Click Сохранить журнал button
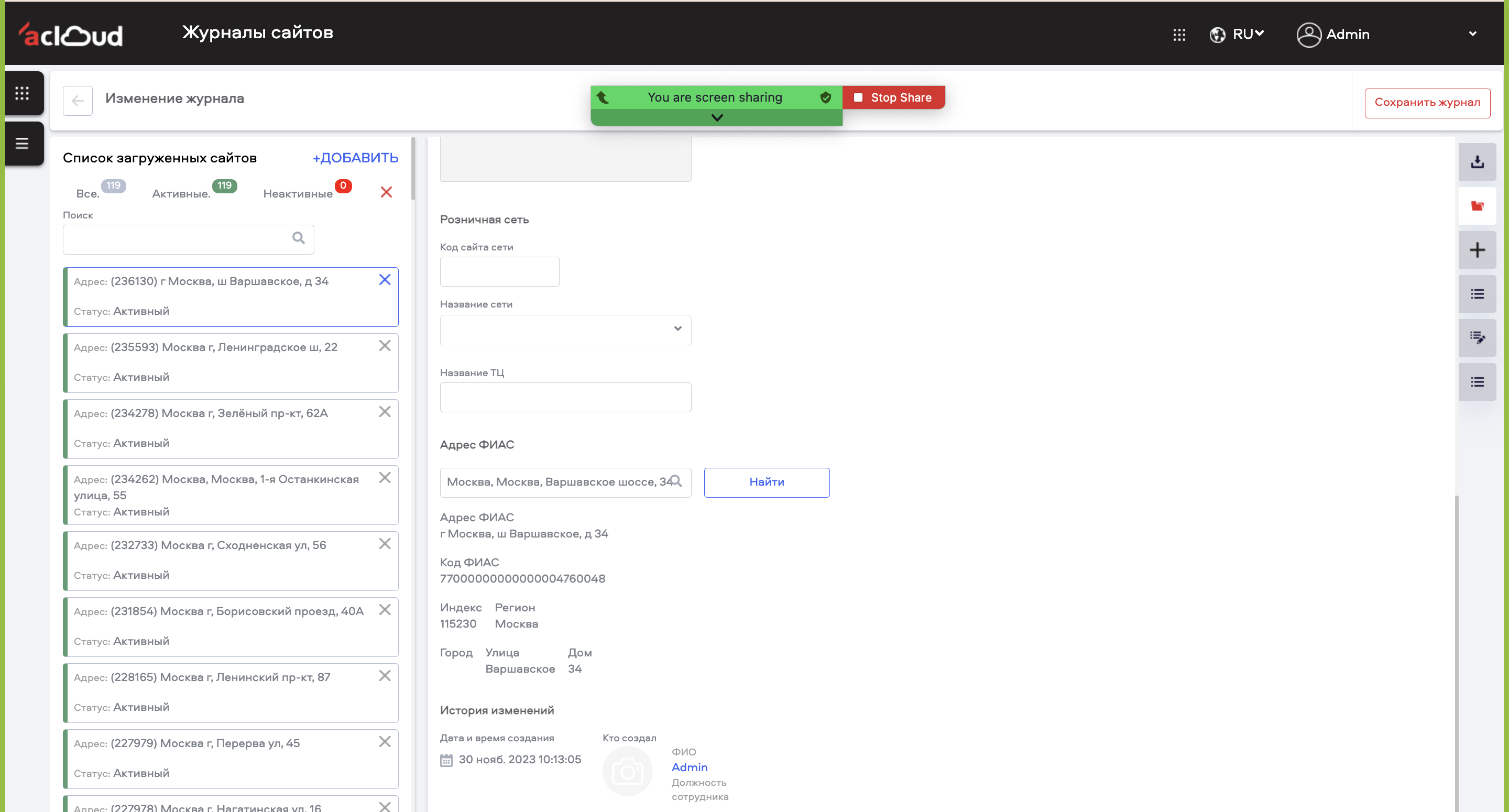The height and width of the screenshot is (812, 1509). pos(1427,103)
